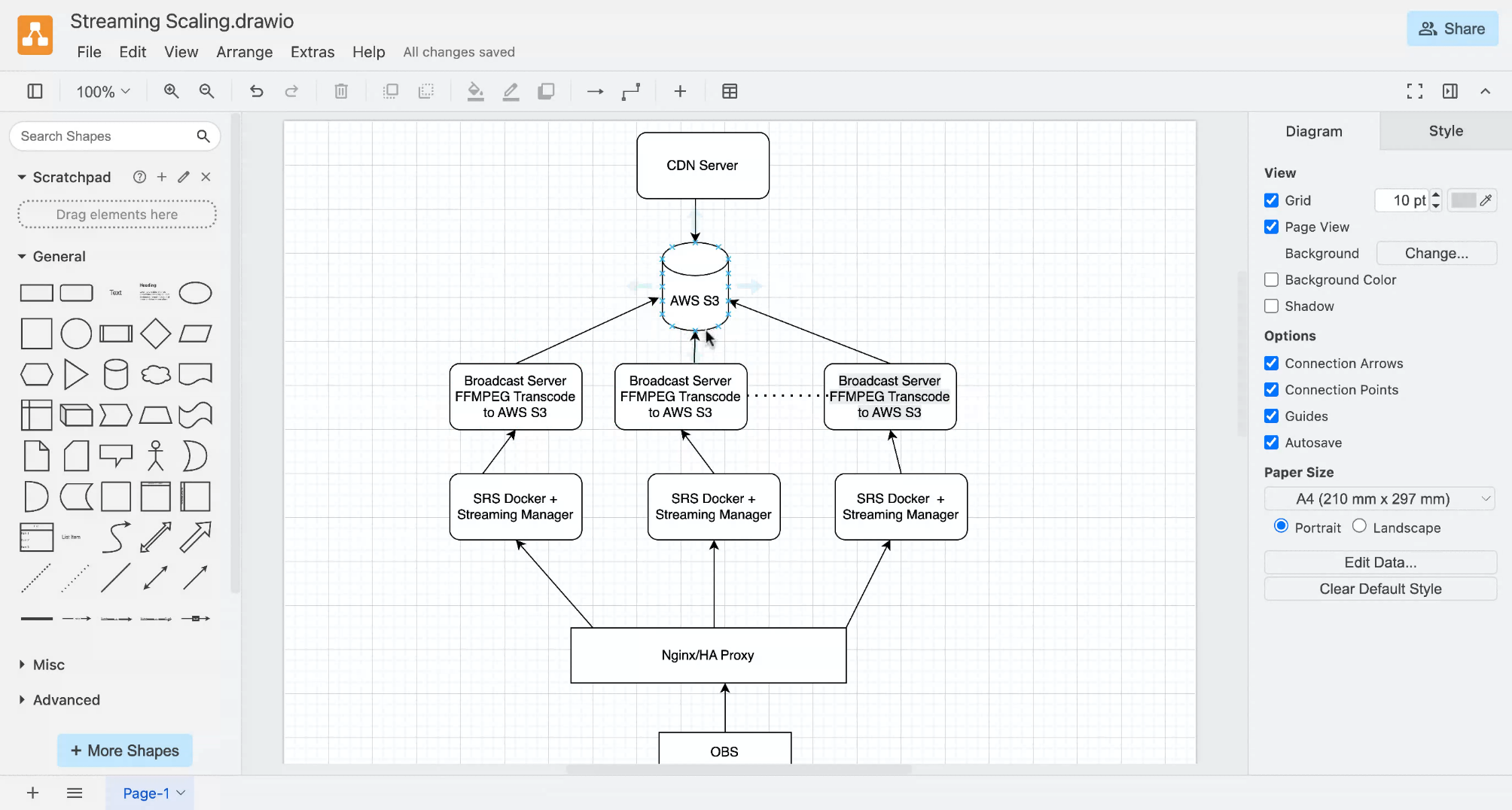1512x810 pixels.
Task: Click the Scratchpad help question icon
Action: pyautogui.click(x=139, y=177)
